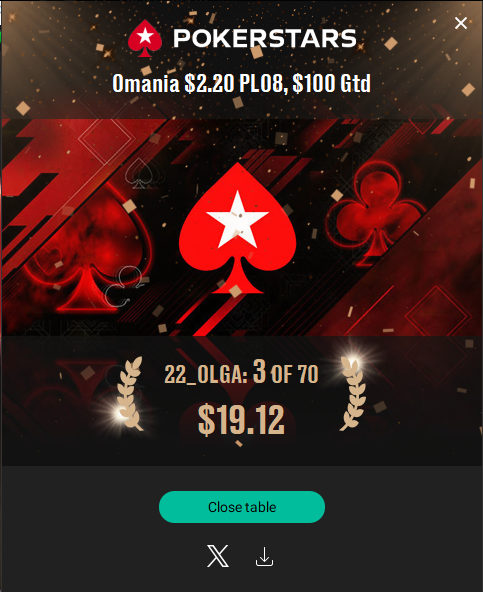This screenshot has width=483, height=592.
Task: Click the PokerStars red spade header logo
Action: click(145, 39)
